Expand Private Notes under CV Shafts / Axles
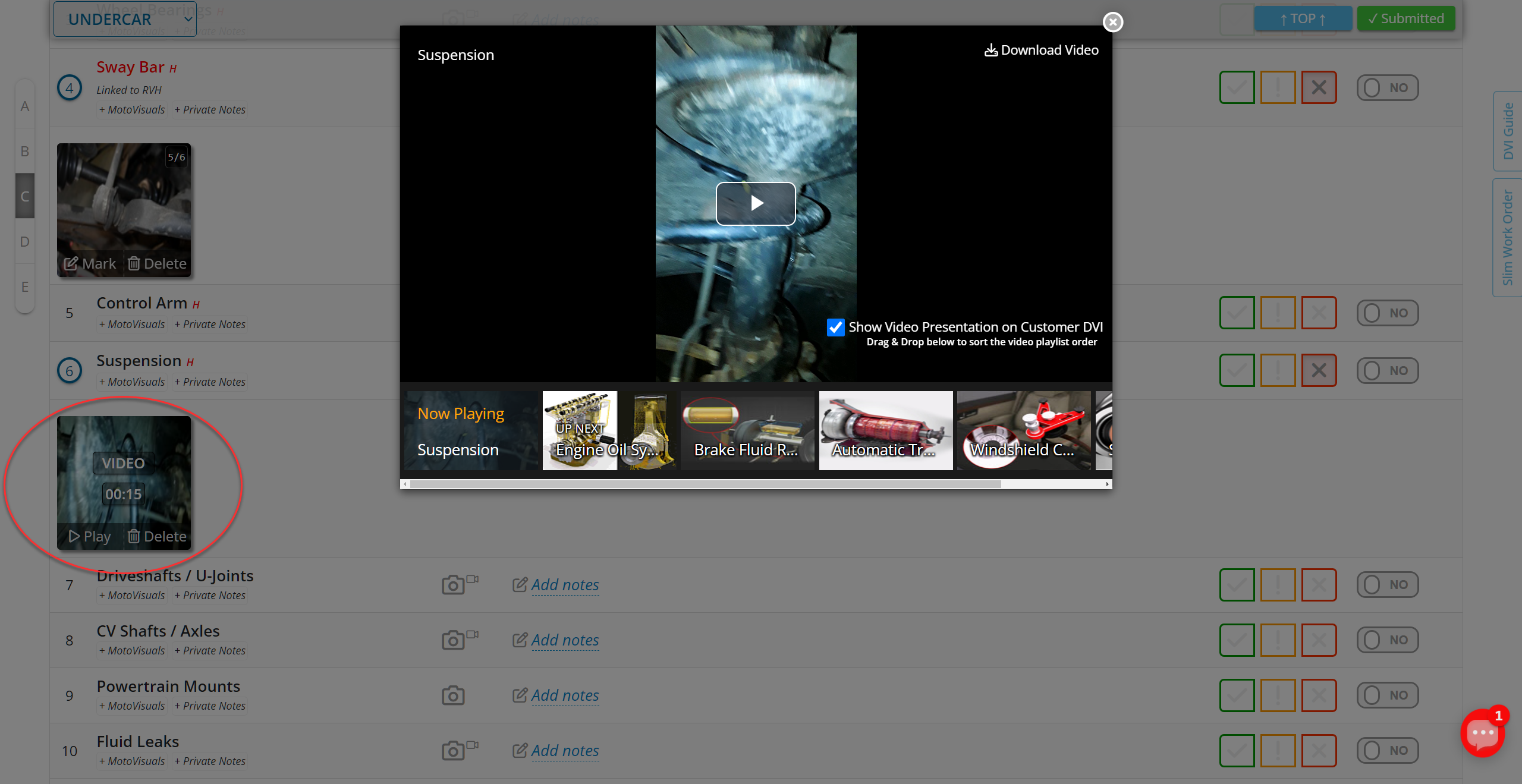Viewport: 1522px width, 784px height. coord(210,651)
